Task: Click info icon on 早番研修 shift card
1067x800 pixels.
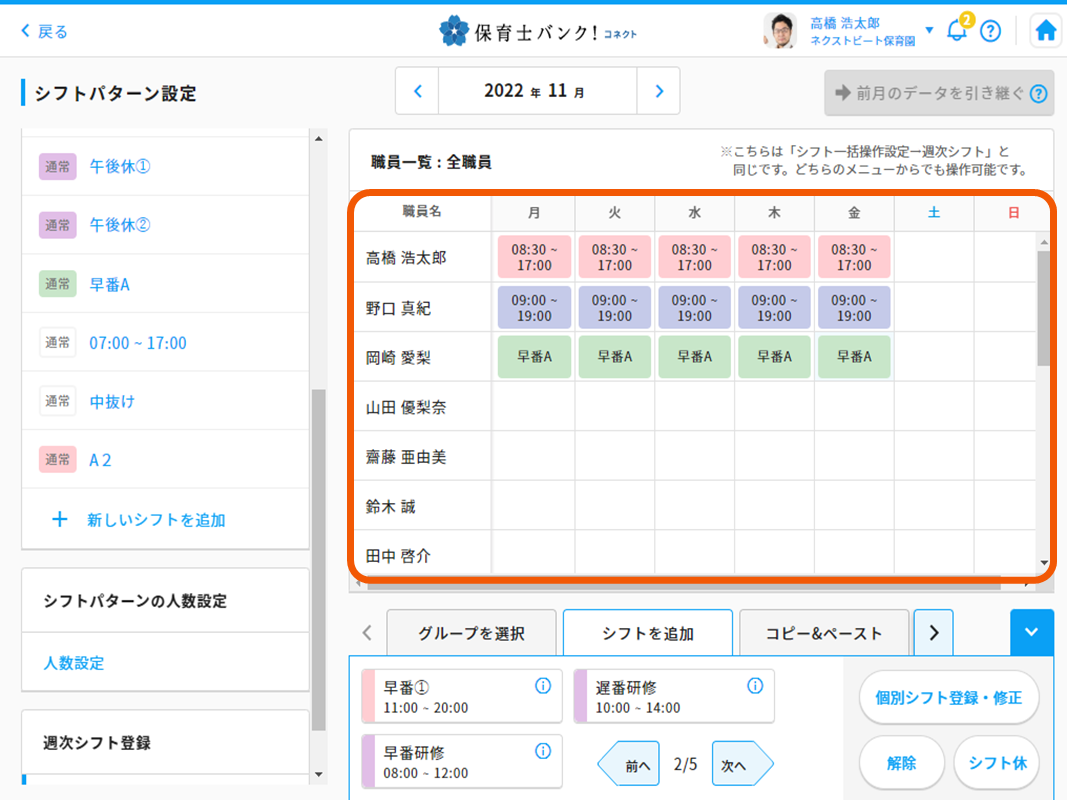Action: [x=543, y=751]
